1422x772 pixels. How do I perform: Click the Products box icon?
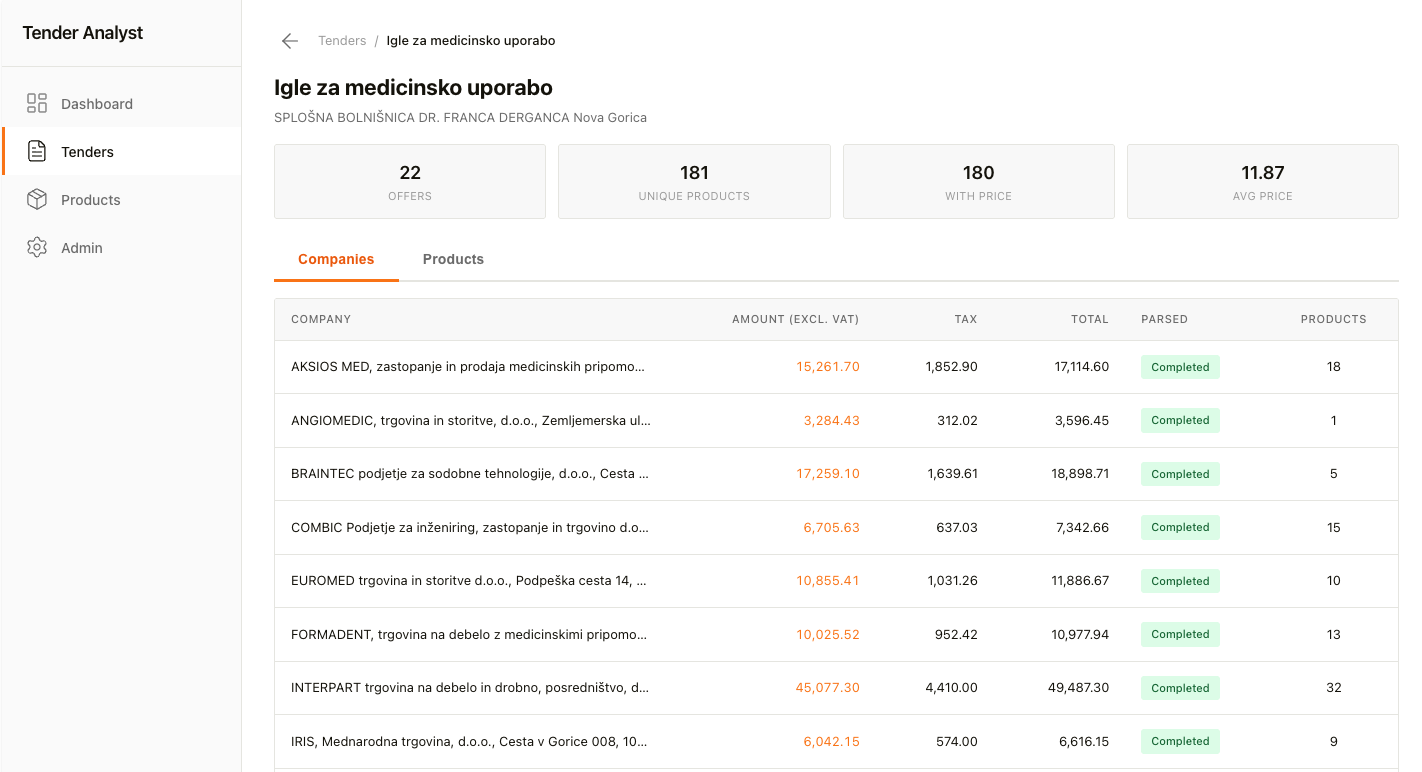pos(37,199)
